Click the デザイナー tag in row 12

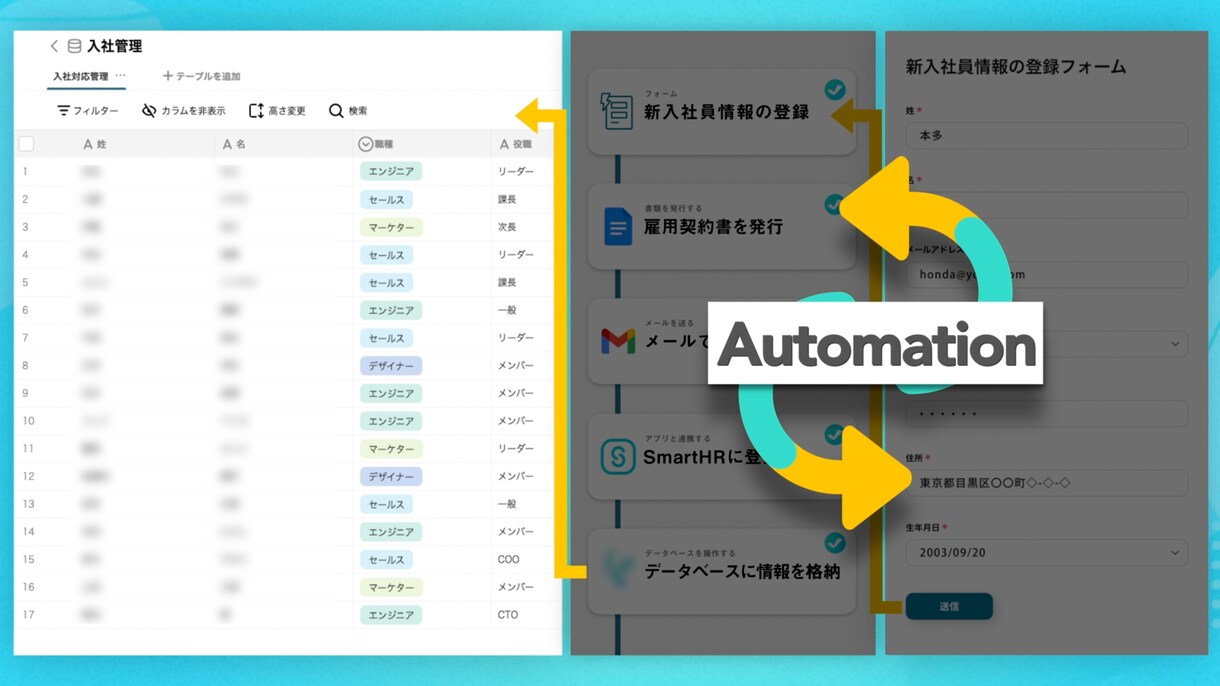click(x=391, y=476)
